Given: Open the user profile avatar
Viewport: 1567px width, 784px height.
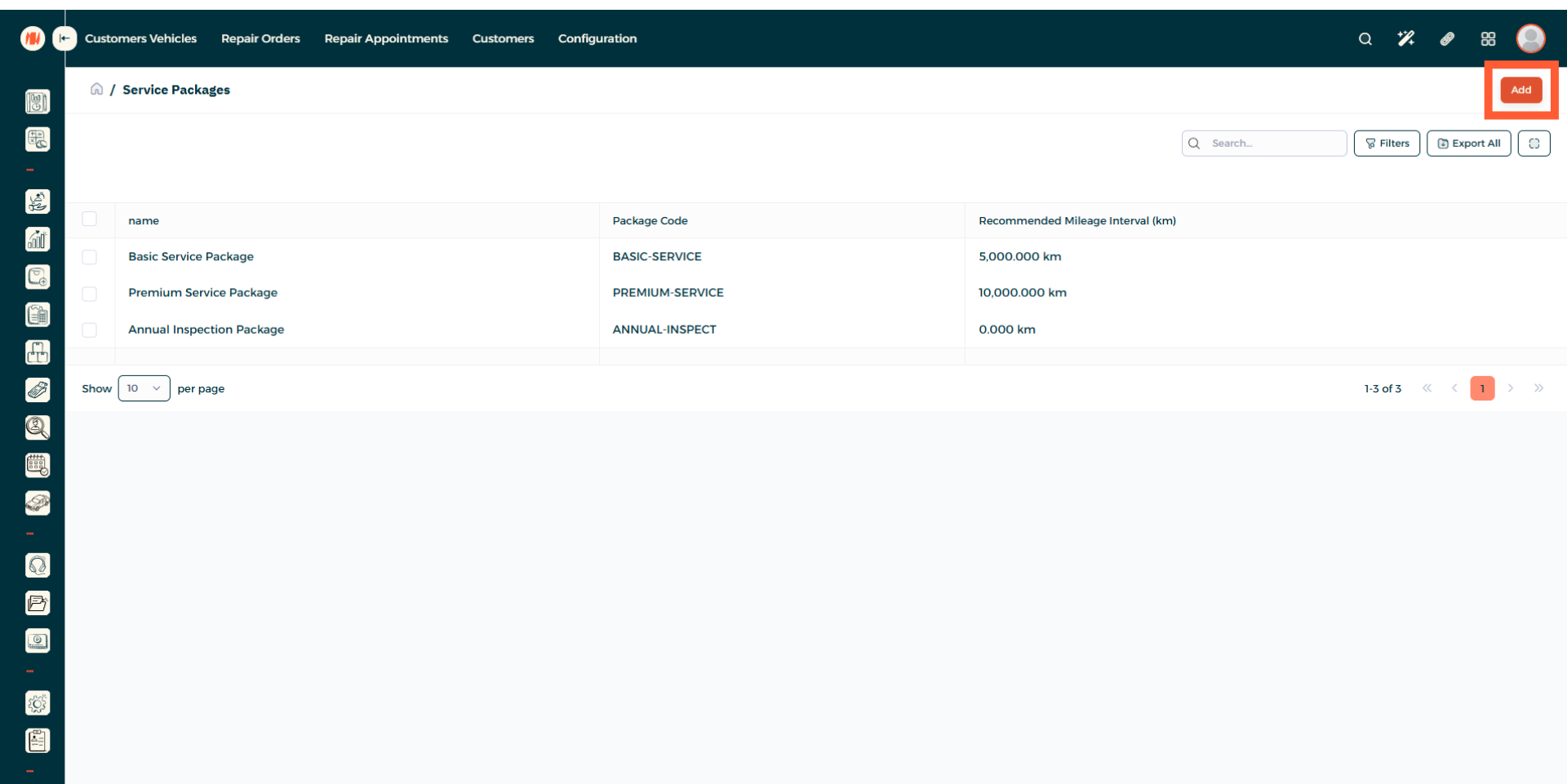Looking at the screenshot, I should (x=1530, y=38).
